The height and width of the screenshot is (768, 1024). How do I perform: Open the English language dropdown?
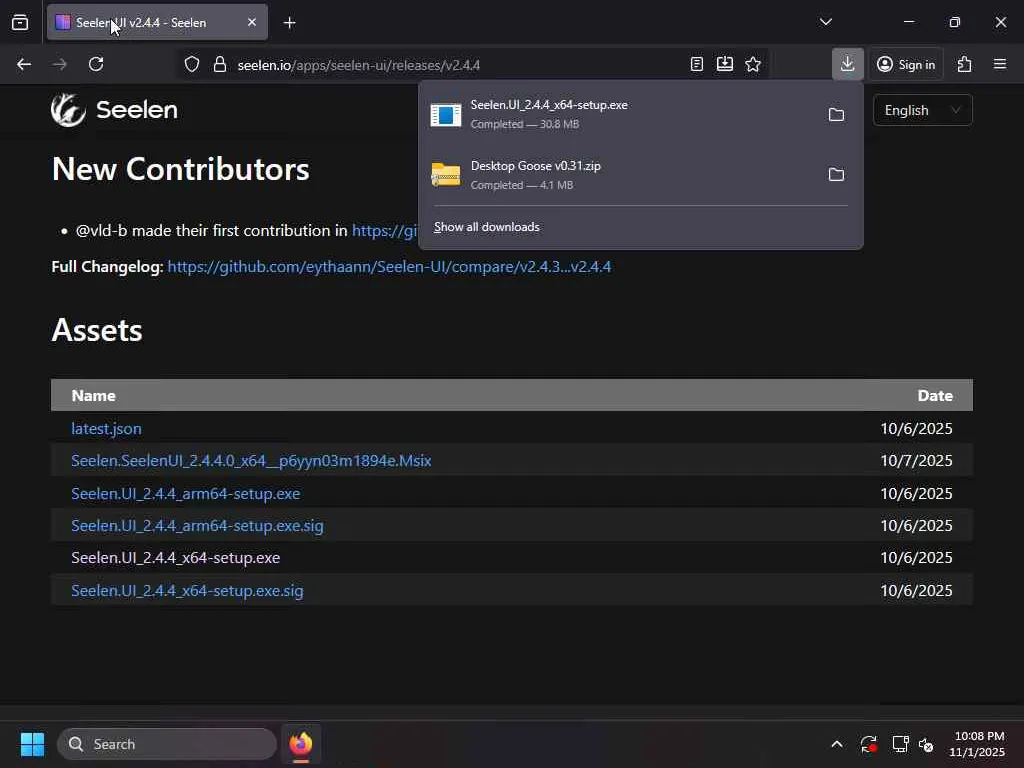[x=922, y=110]
